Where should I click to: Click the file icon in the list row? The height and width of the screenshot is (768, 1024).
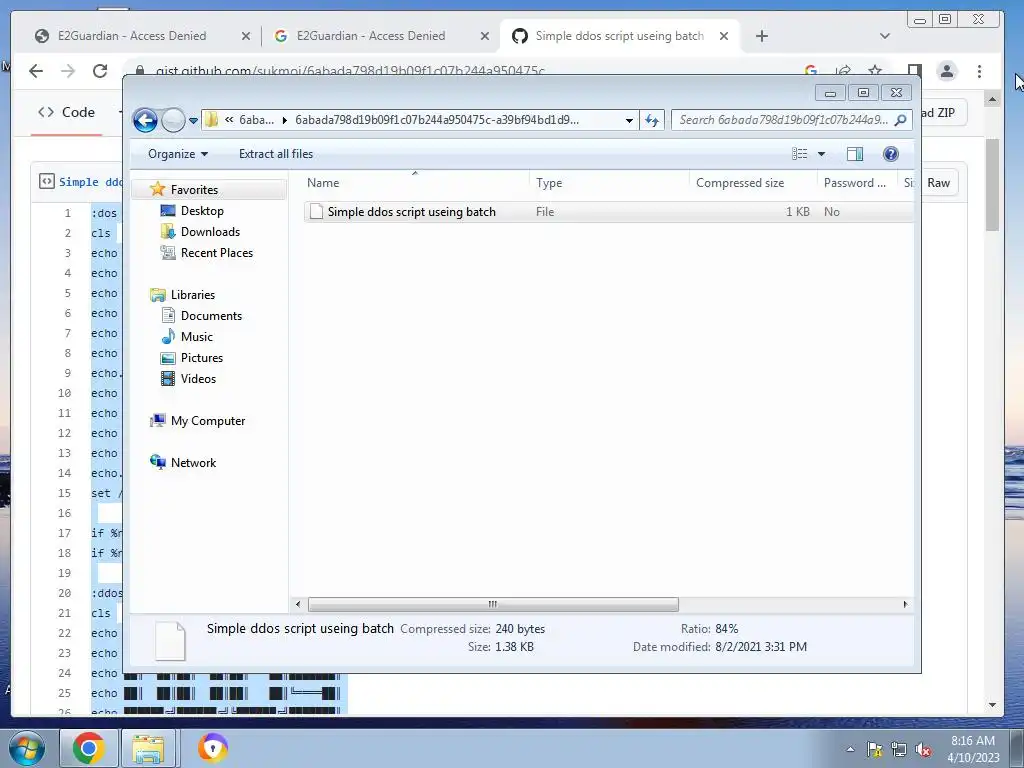(316, 212)
